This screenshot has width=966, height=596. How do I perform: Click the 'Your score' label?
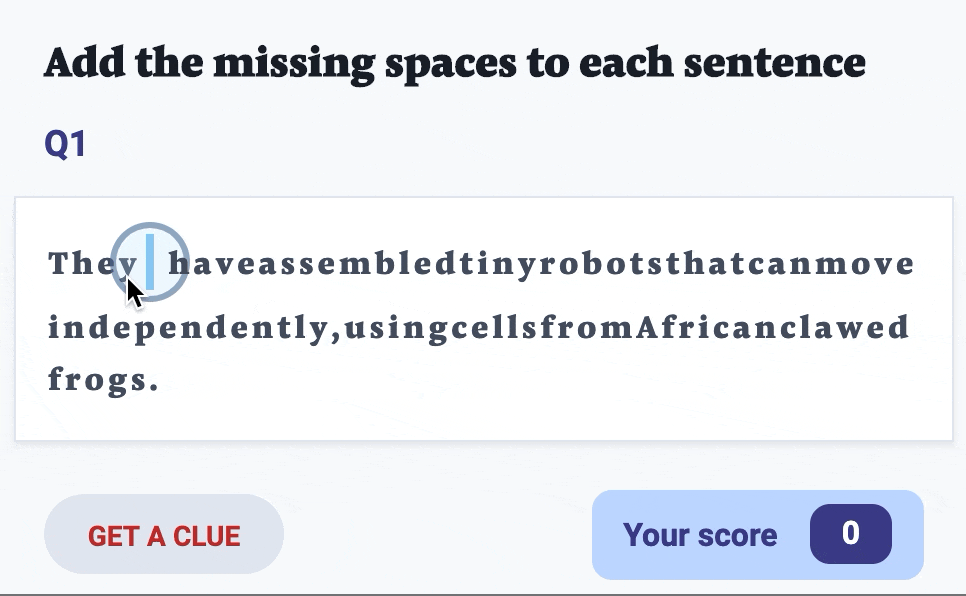point(700,535)
